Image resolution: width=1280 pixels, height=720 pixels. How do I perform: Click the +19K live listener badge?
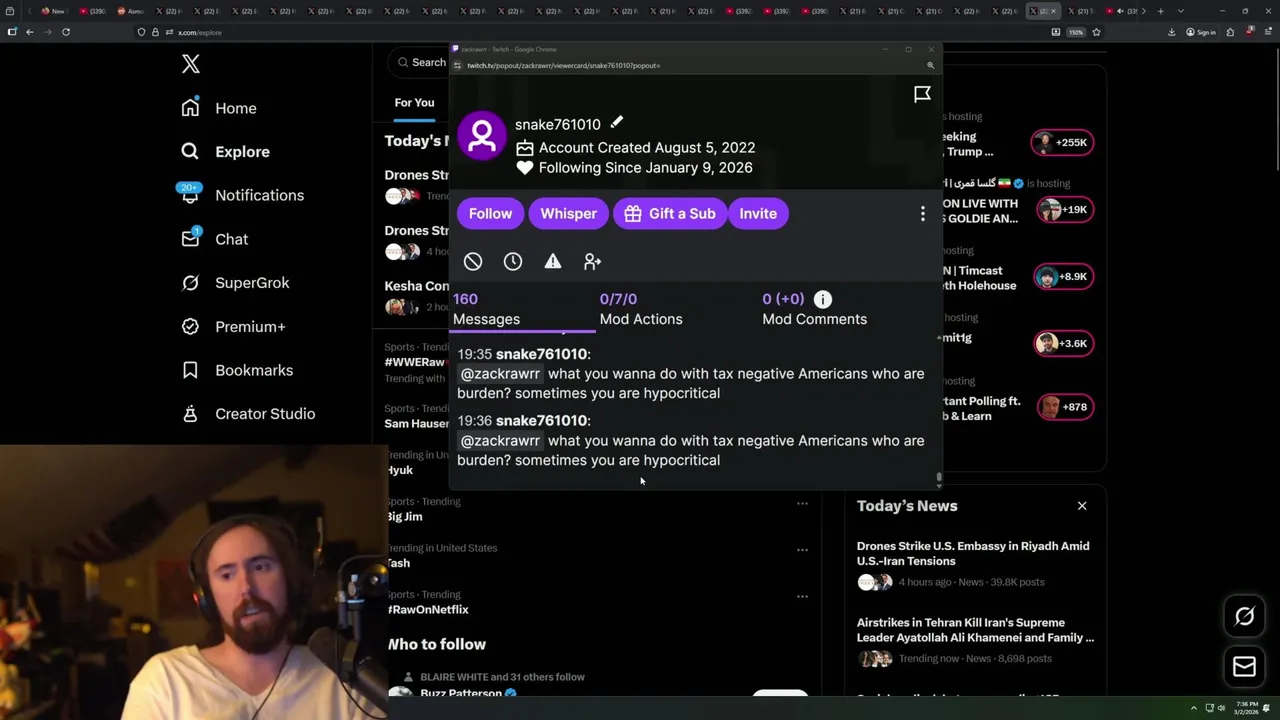tap(1063, 210)
